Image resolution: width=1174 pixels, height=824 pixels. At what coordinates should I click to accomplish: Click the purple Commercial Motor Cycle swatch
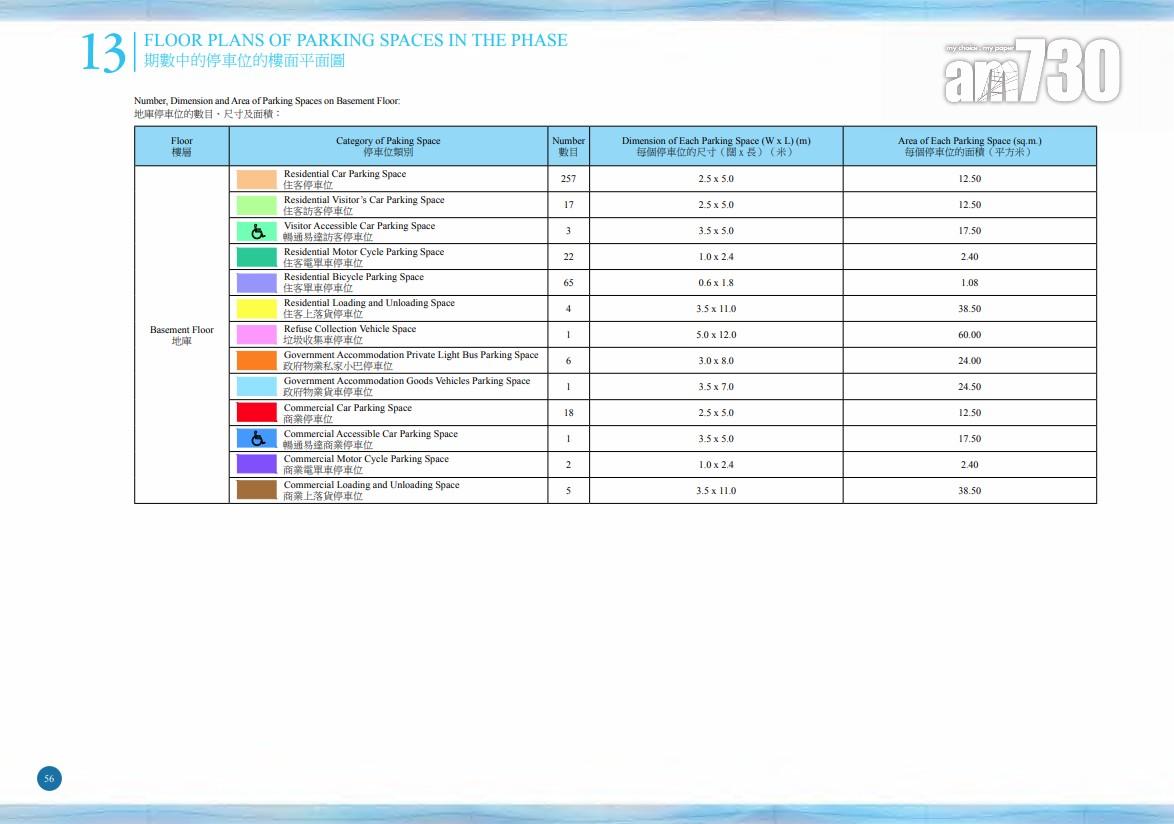256,464
